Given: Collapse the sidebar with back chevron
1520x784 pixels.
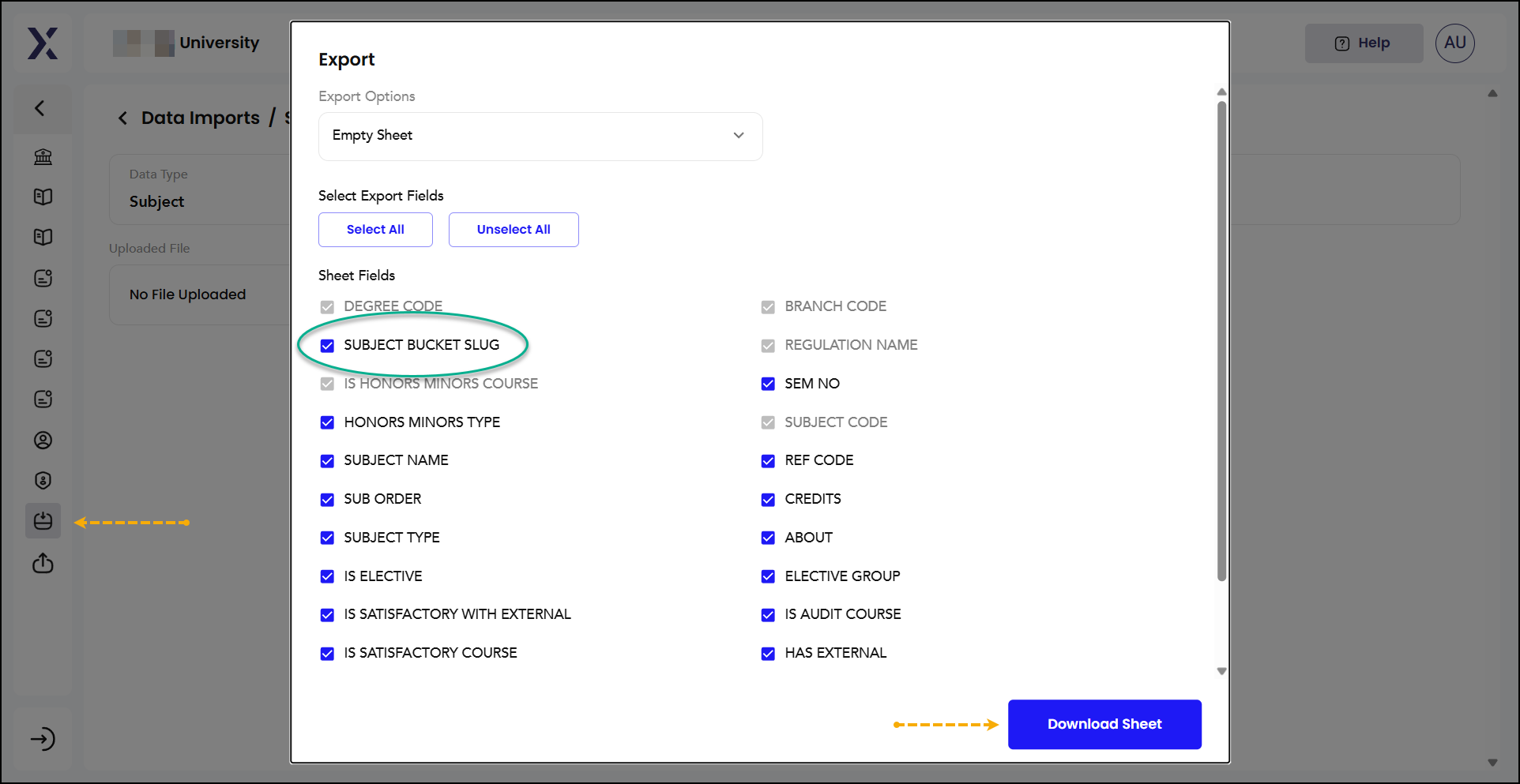Looking at the screenshot, I should [x=40, y=108].
